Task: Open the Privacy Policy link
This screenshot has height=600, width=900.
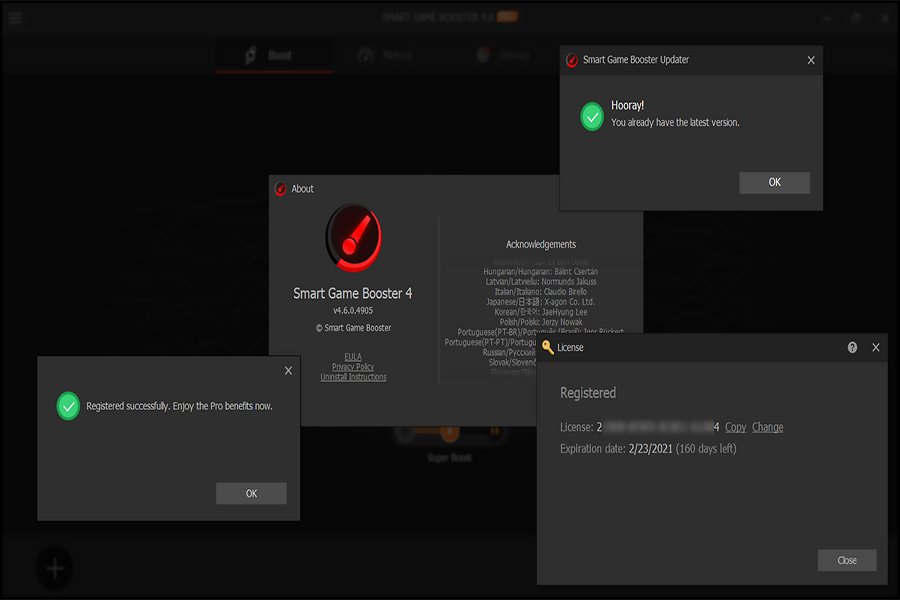Action: click(x=353, y=367)
